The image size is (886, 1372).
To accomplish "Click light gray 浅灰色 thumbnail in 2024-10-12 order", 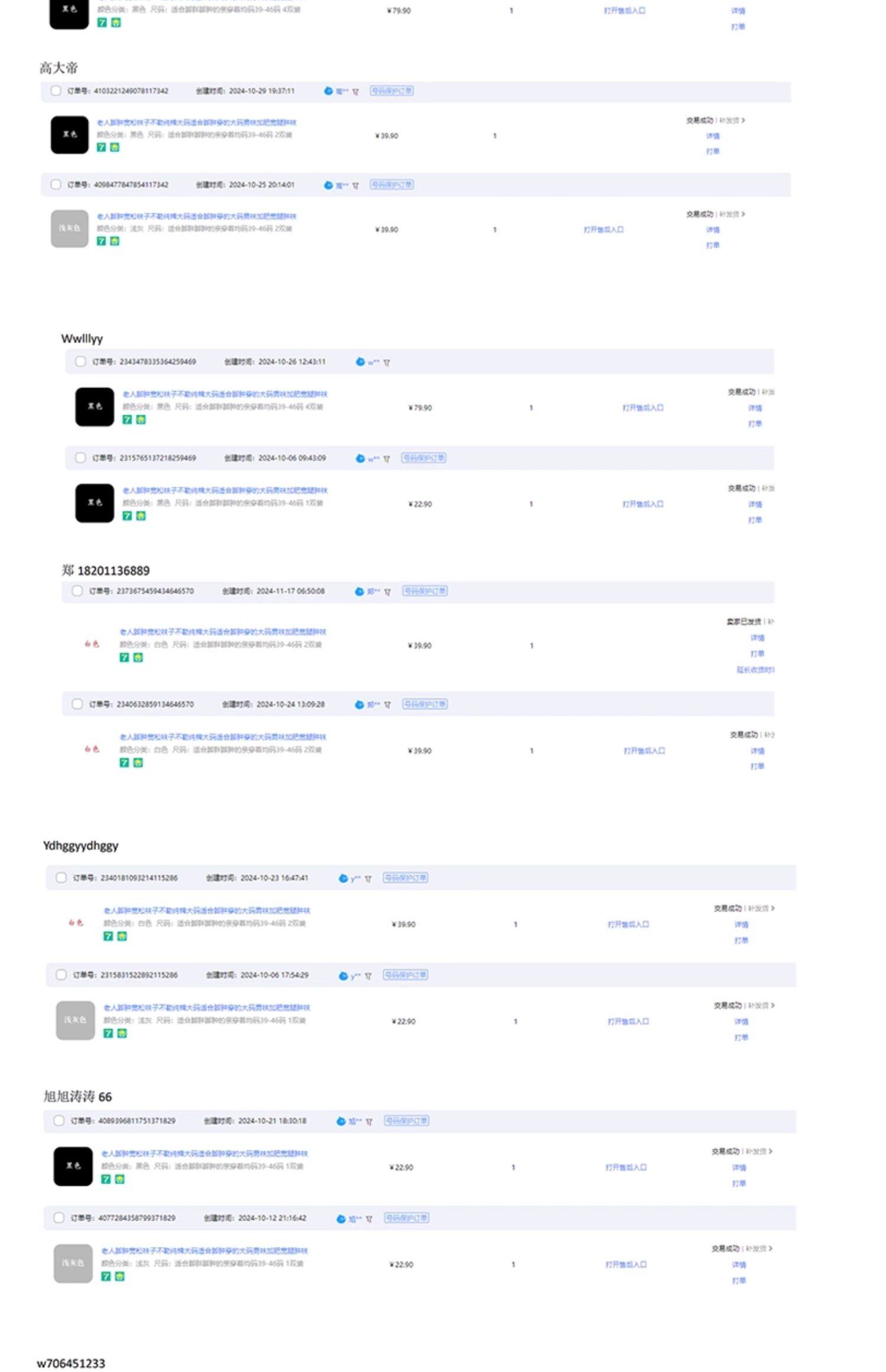I will [73, 1264].
